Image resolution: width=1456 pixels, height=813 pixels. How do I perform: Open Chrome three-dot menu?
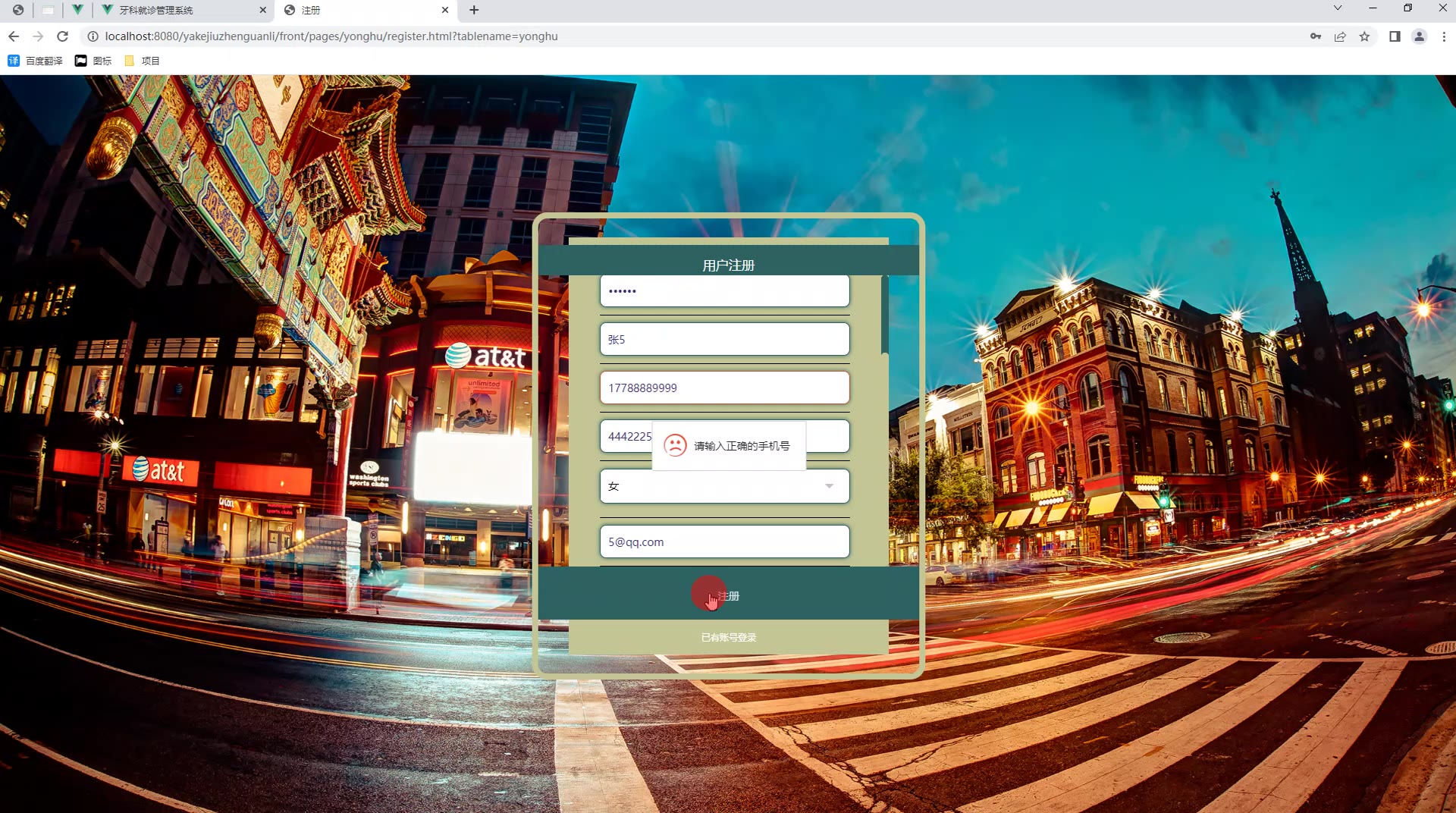click(1444, 36)
